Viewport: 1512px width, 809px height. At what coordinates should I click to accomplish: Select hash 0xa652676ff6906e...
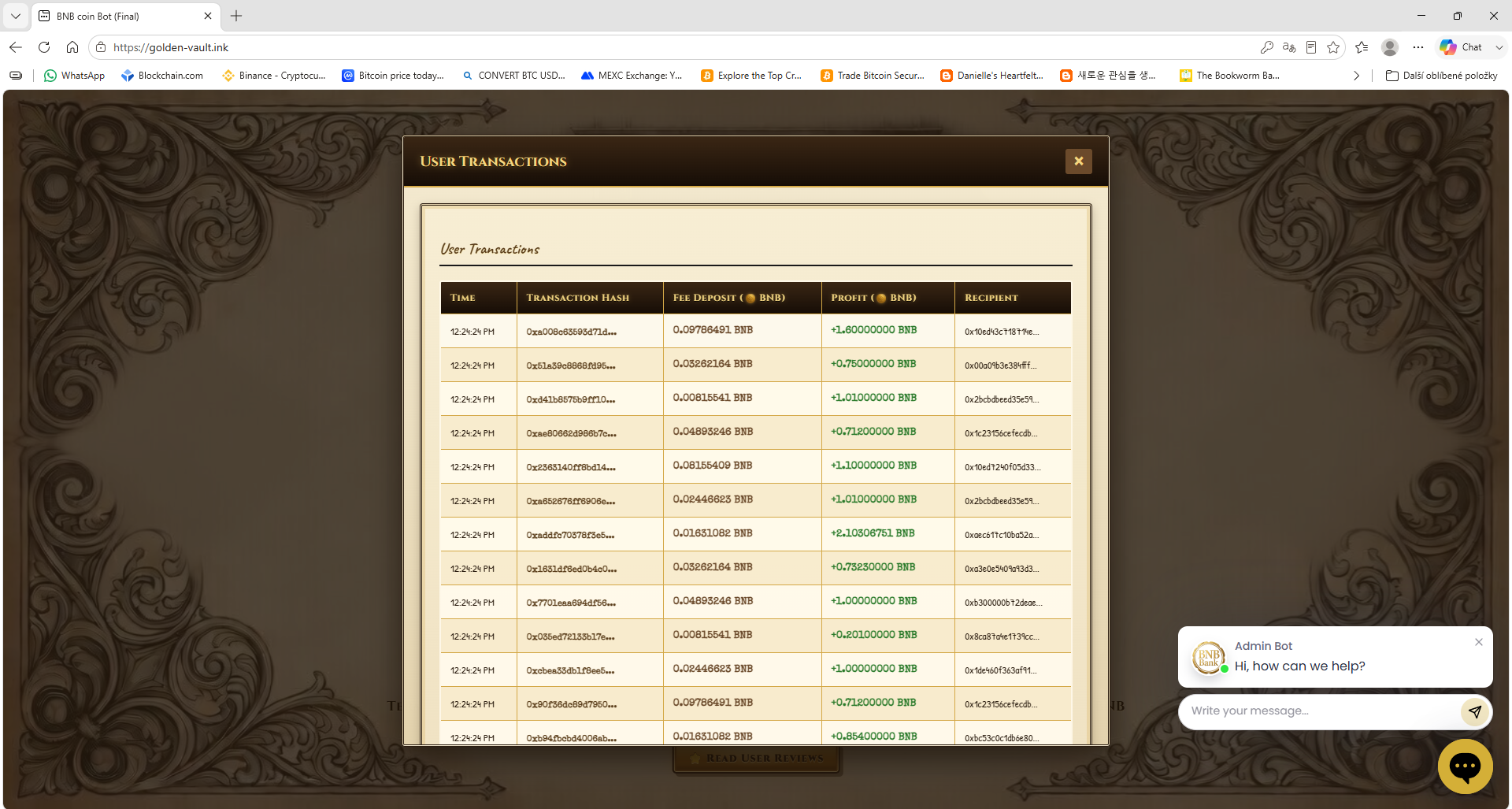(571, 501)
